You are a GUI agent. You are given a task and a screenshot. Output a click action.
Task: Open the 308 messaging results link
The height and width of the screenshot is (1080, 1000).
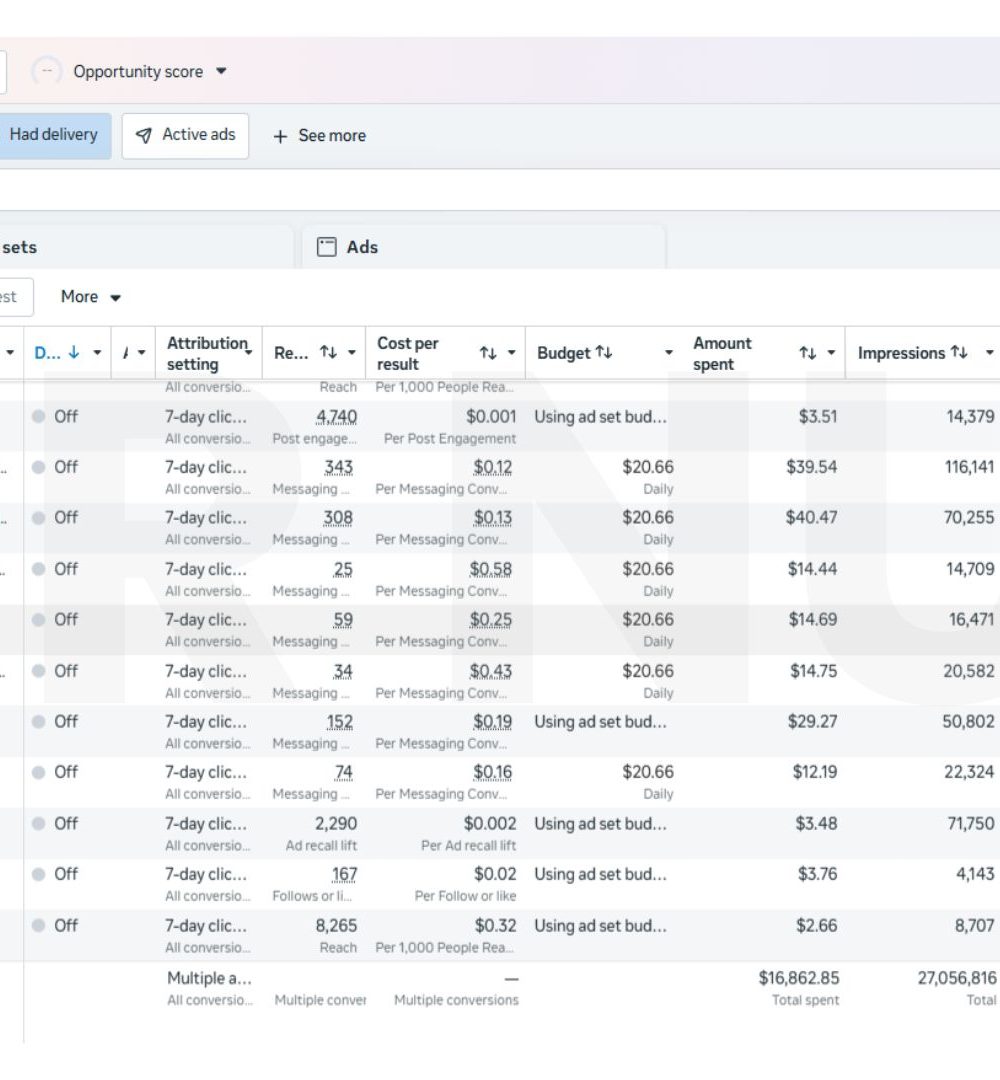338,518
